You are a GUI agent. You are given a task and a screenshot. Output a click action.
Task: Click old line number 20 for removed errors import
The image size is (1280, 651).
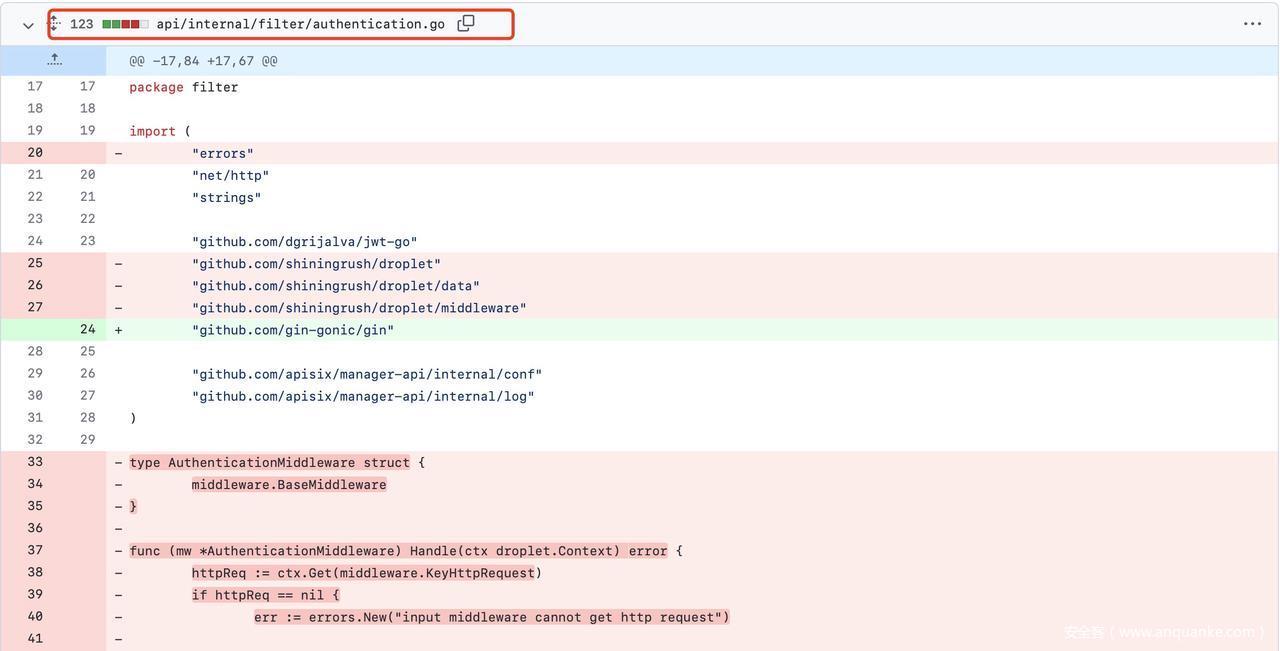pos(35,153)
